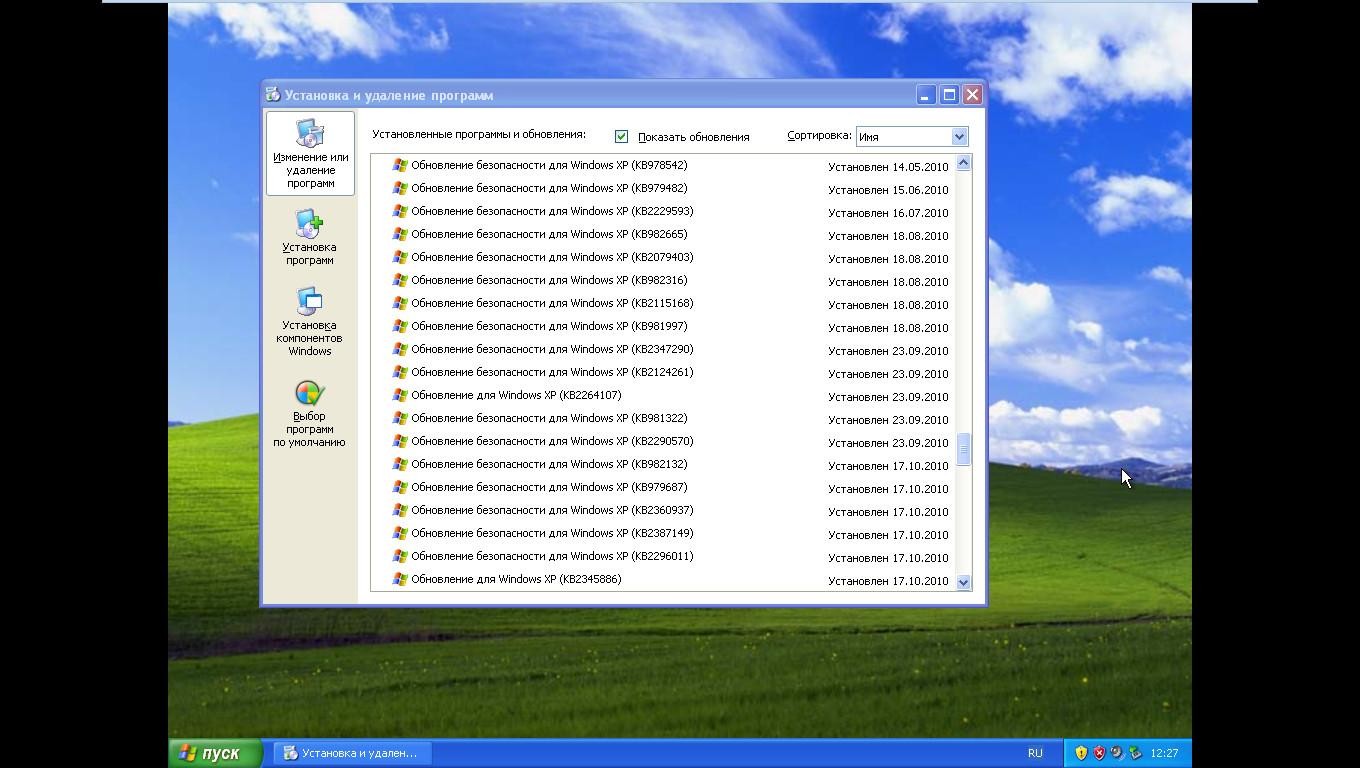The height and width of the screenshot is (768, 1360).
Task: Click the Windows flag icon beside KB2347290
Action: point(400,349)
